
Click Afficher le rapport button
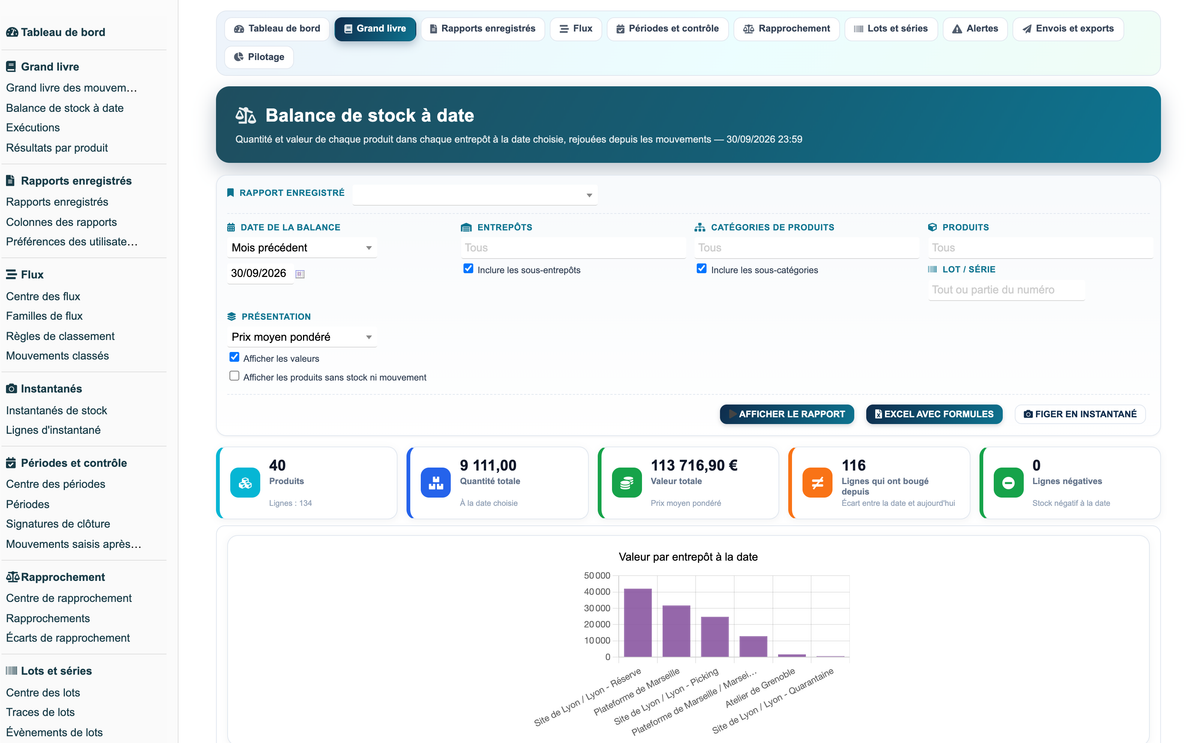click(787, 414)
